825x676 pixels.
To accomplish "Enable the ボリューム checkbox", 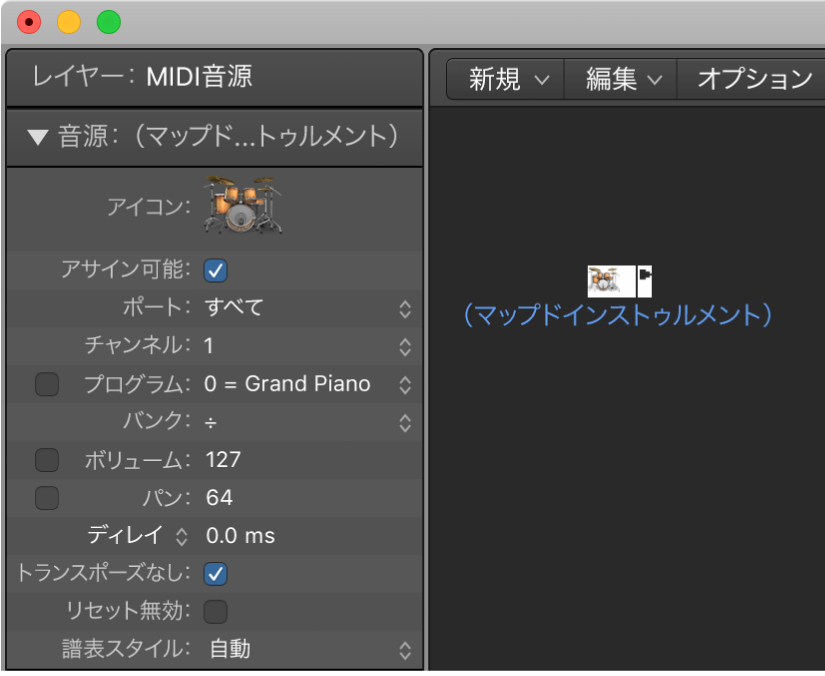I will (46, 460).
